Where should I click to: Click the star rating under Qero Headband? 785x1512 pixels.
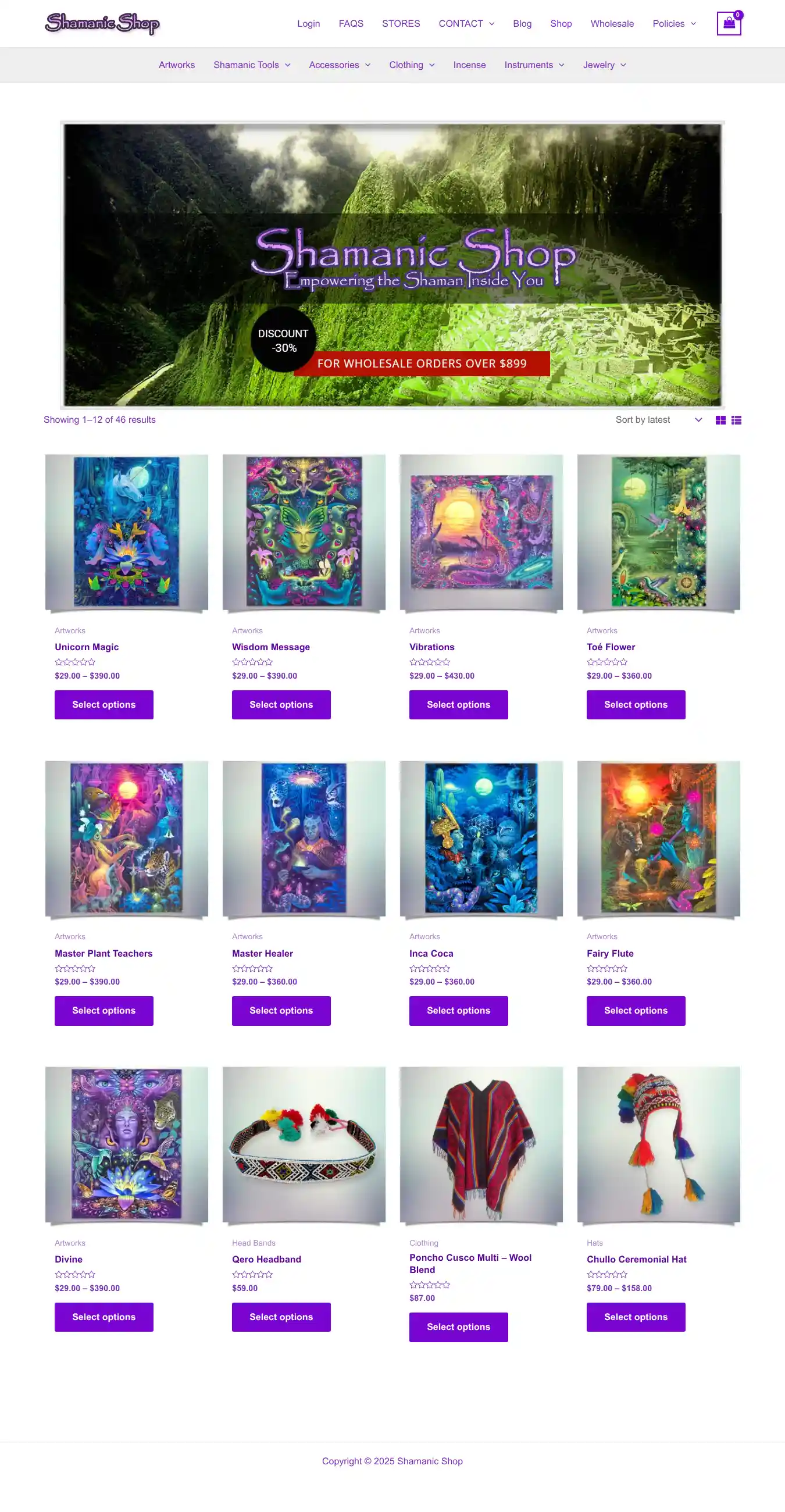click(252, 1274)
